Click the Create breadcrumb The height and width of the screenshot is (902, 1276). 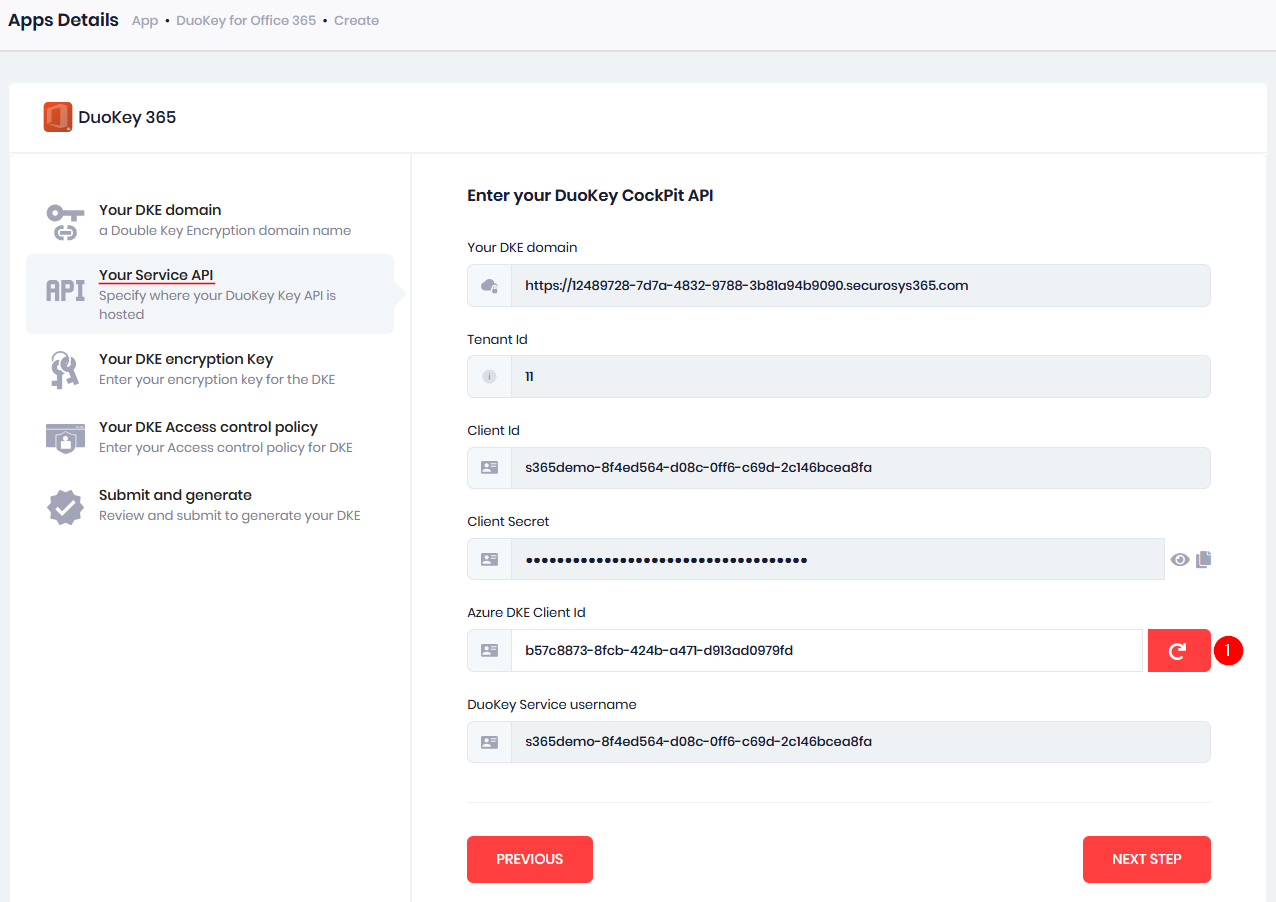(x=356, y=20)
